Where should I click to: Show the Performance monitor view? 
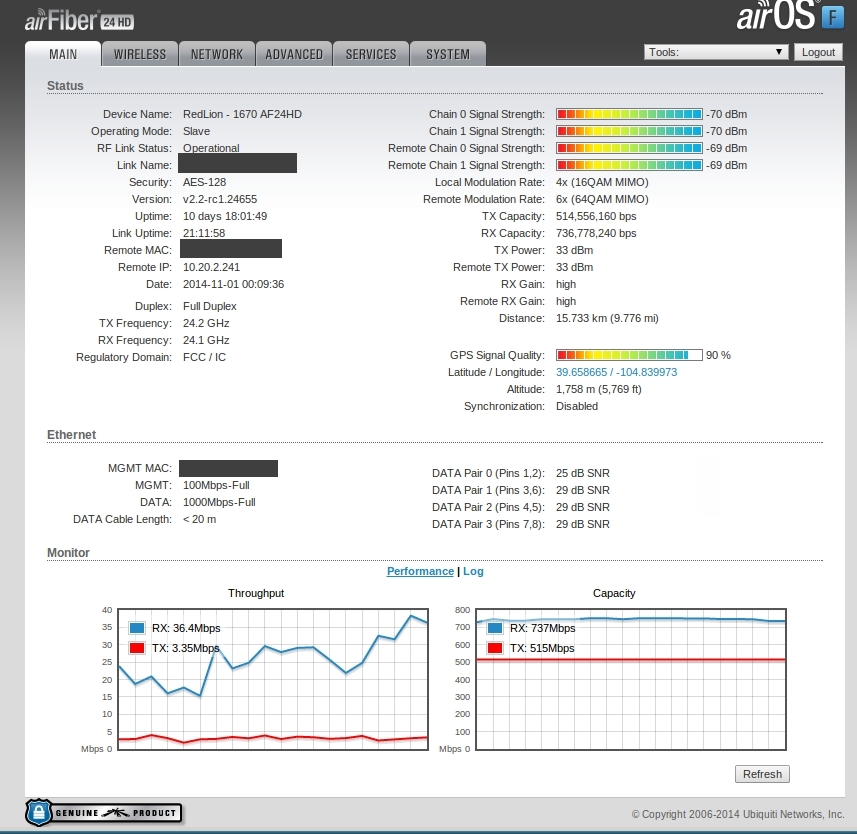pyautogui.click(x=420, y=571)
